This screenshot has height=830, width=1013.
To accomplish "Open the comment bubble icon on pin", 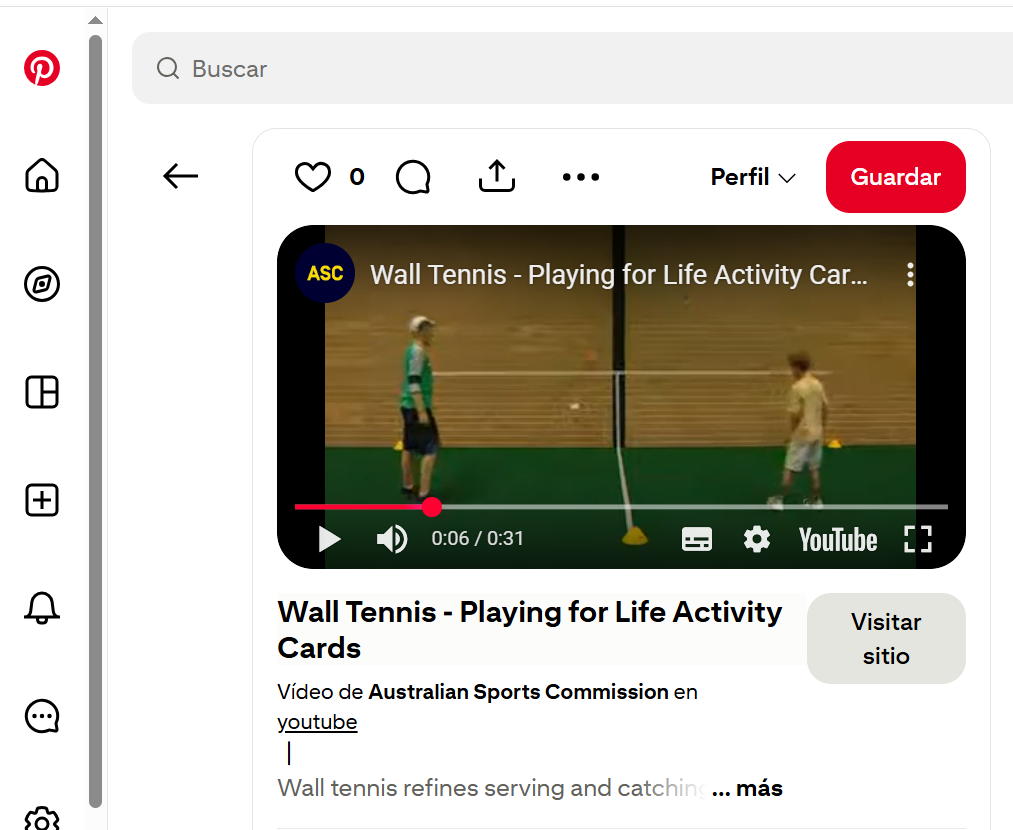I will tap(413, 177).
